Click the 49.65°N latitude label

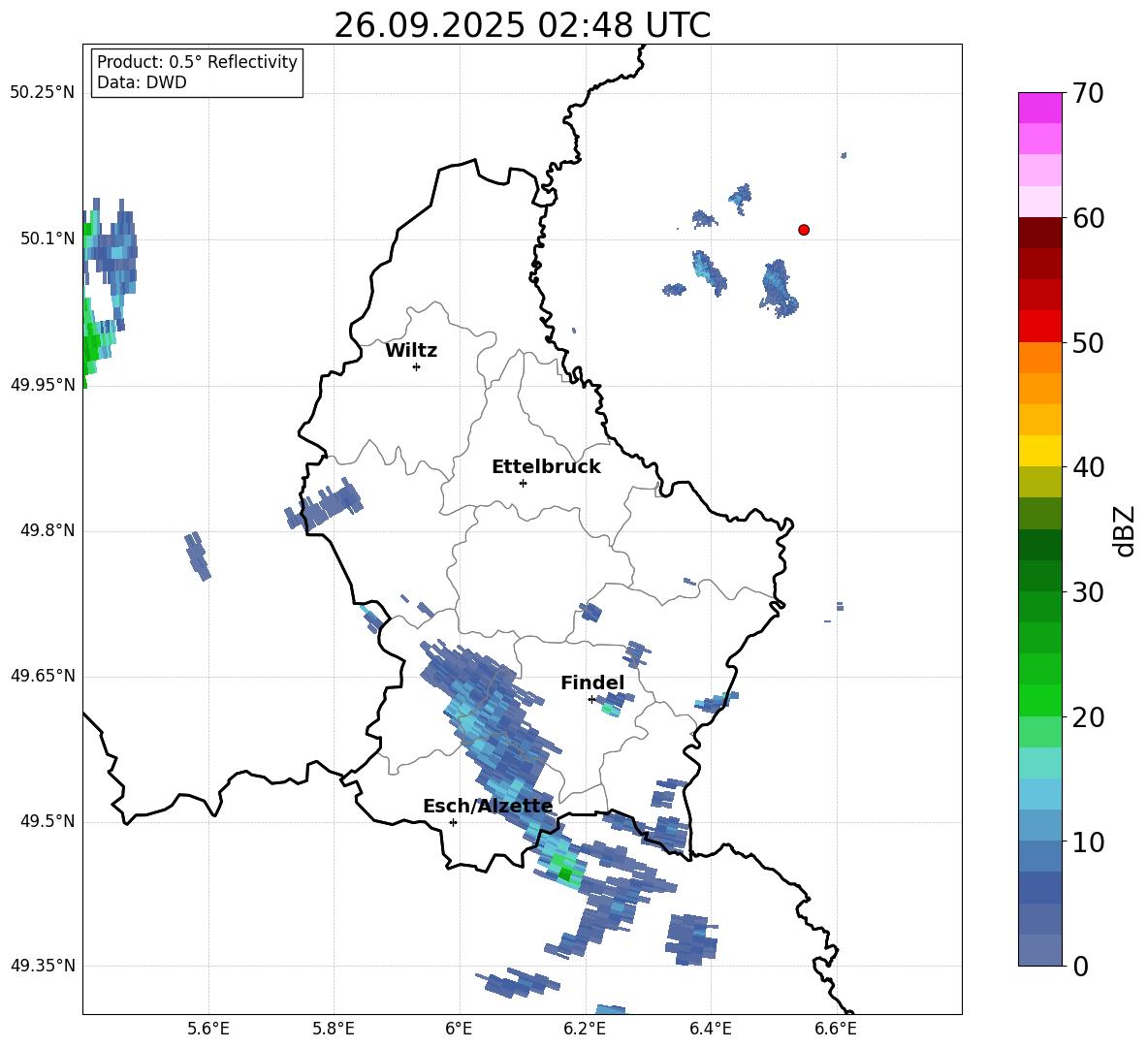[x=42, y=675]
